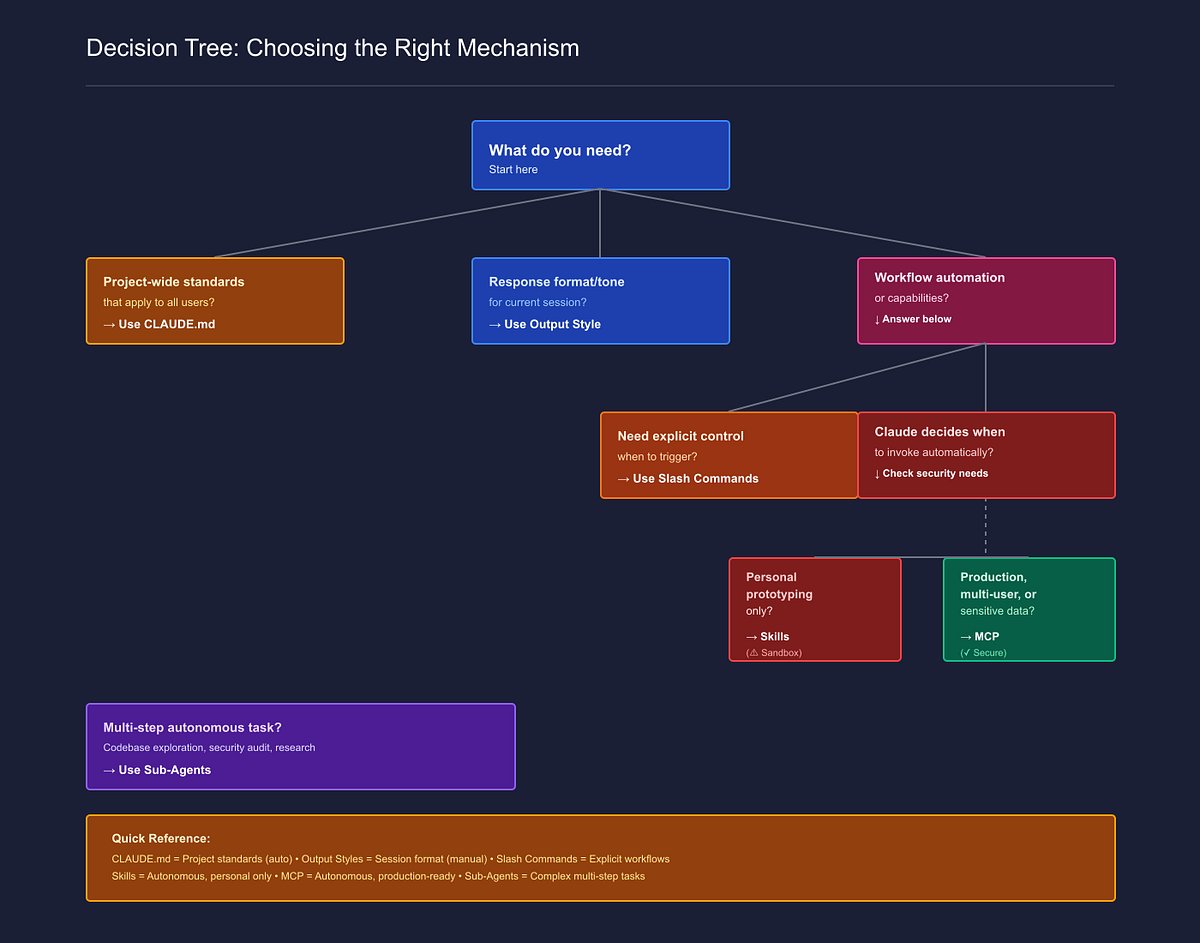Click the 'Answer below' down-arrow label
The width and height of the screenshot is (1200, 943).
coord(913,319)
